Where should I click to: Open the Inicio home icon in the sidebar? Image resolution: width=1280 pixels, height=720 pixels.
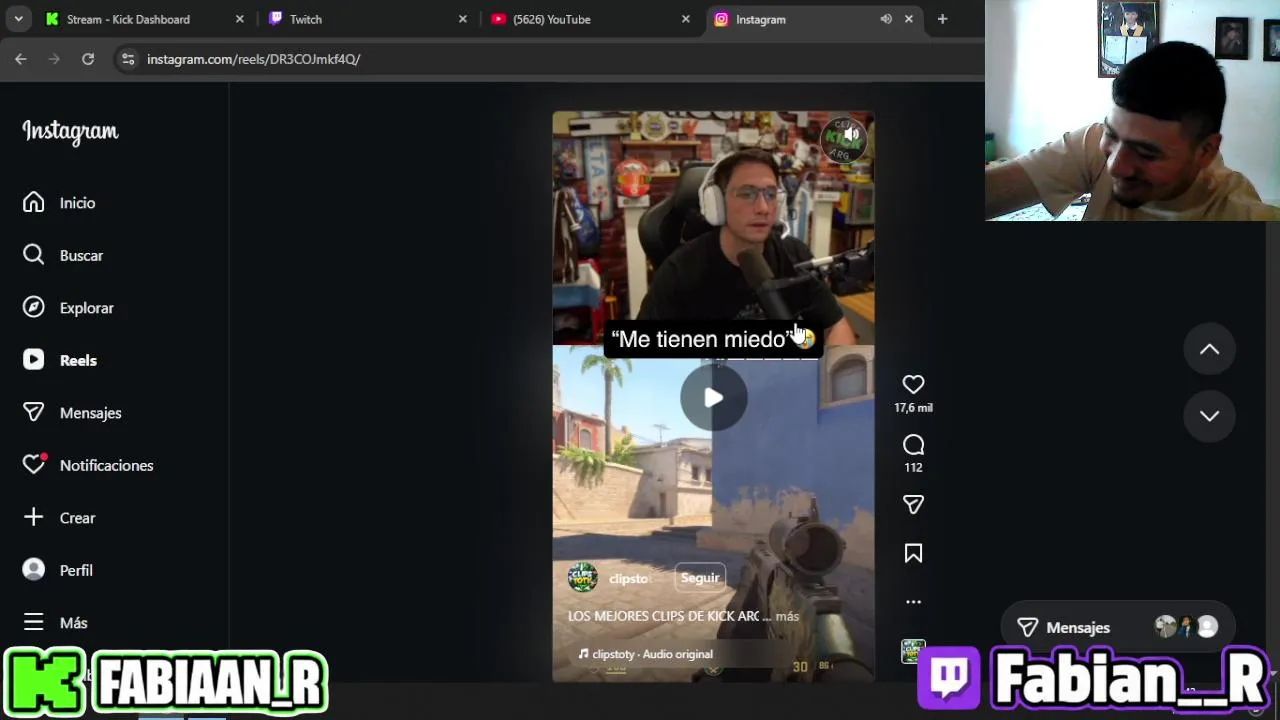(x=33, y=203)
